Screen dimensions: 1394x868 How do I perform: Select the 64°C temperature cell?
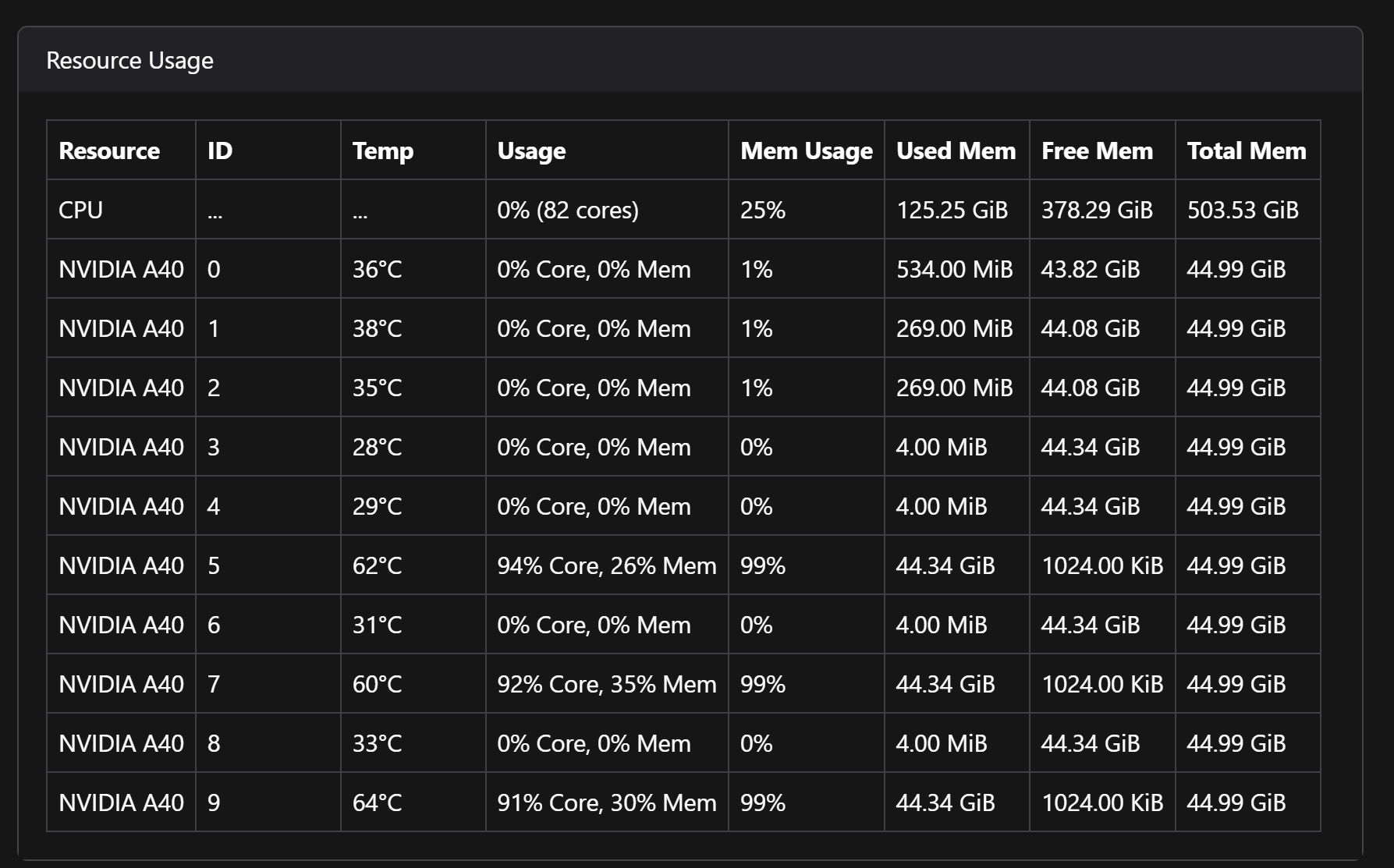point(377,802)
